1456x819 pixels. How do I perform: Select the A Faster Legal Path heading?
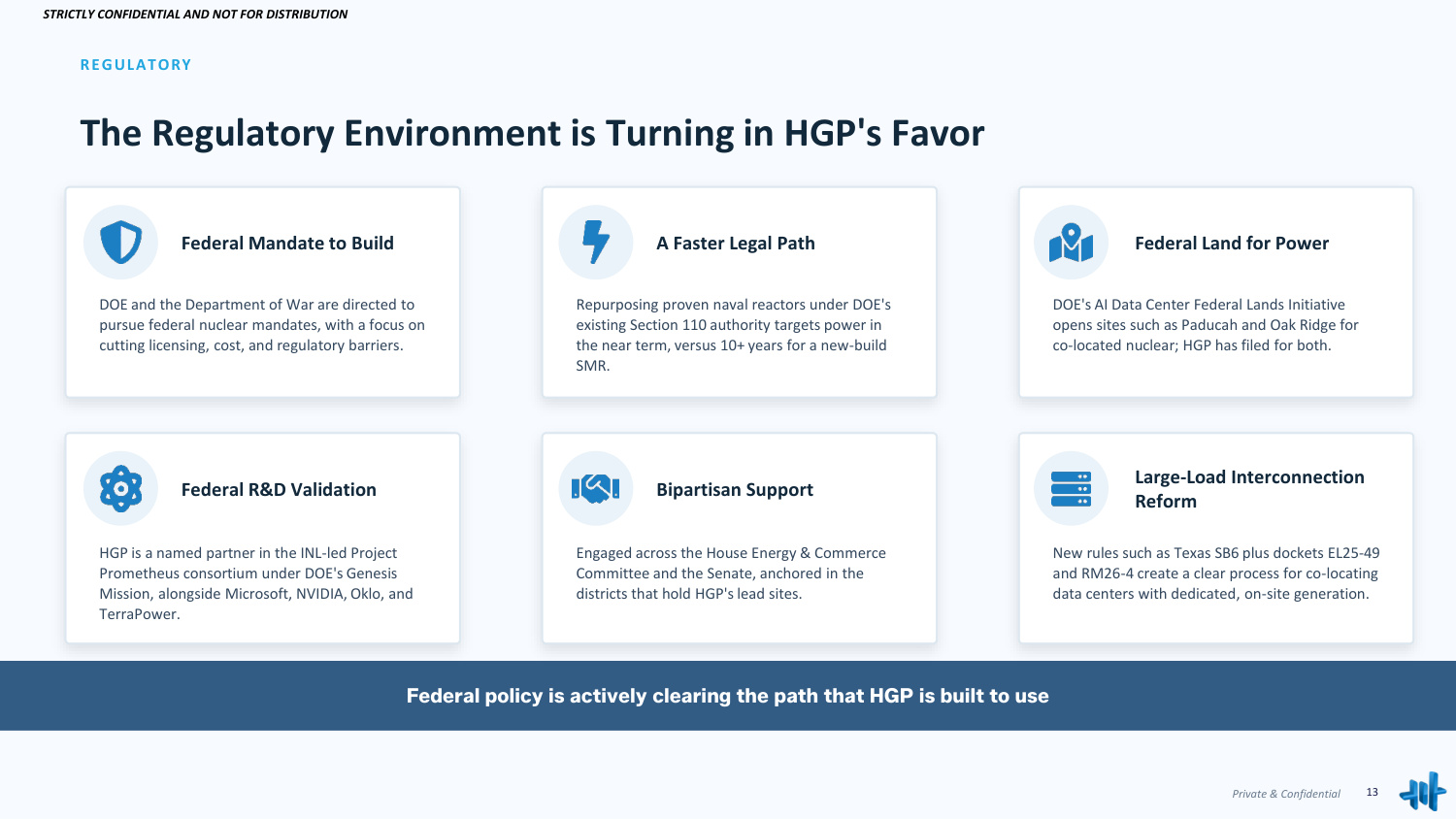pos(736,244)
